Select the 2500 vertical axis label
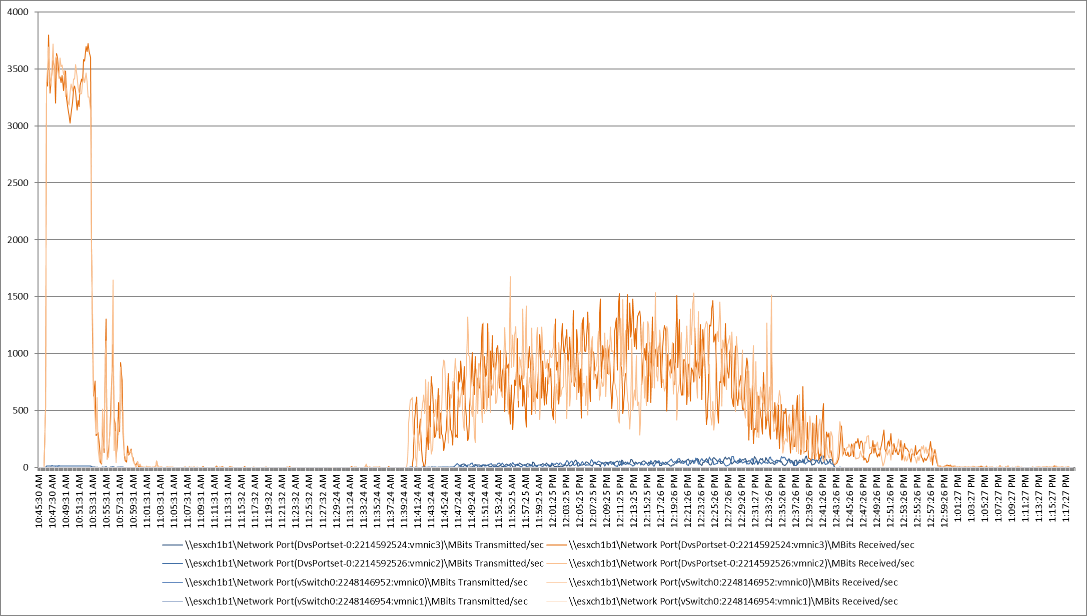Viewport: 1087px width, 616px height. (x=19, y=183)
